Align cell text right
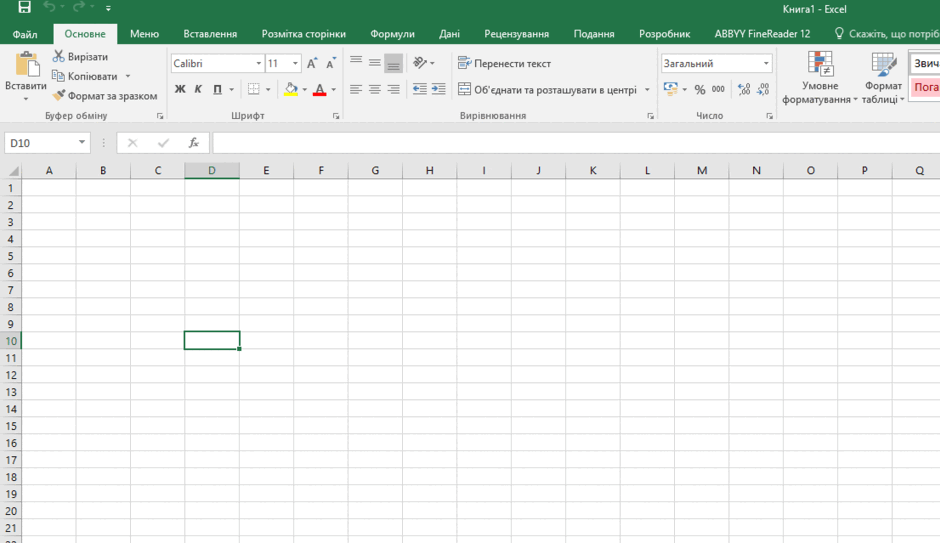The width and height of the screenshot is (940, 543). click(393, 89)
